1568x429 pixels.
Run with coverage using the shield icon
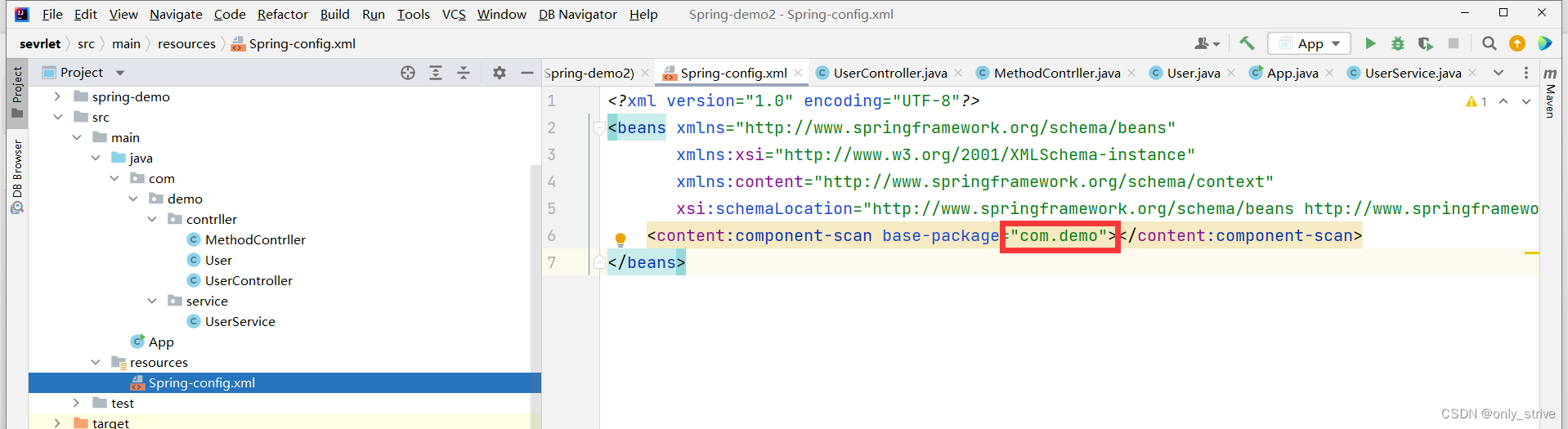point(1426,43)
